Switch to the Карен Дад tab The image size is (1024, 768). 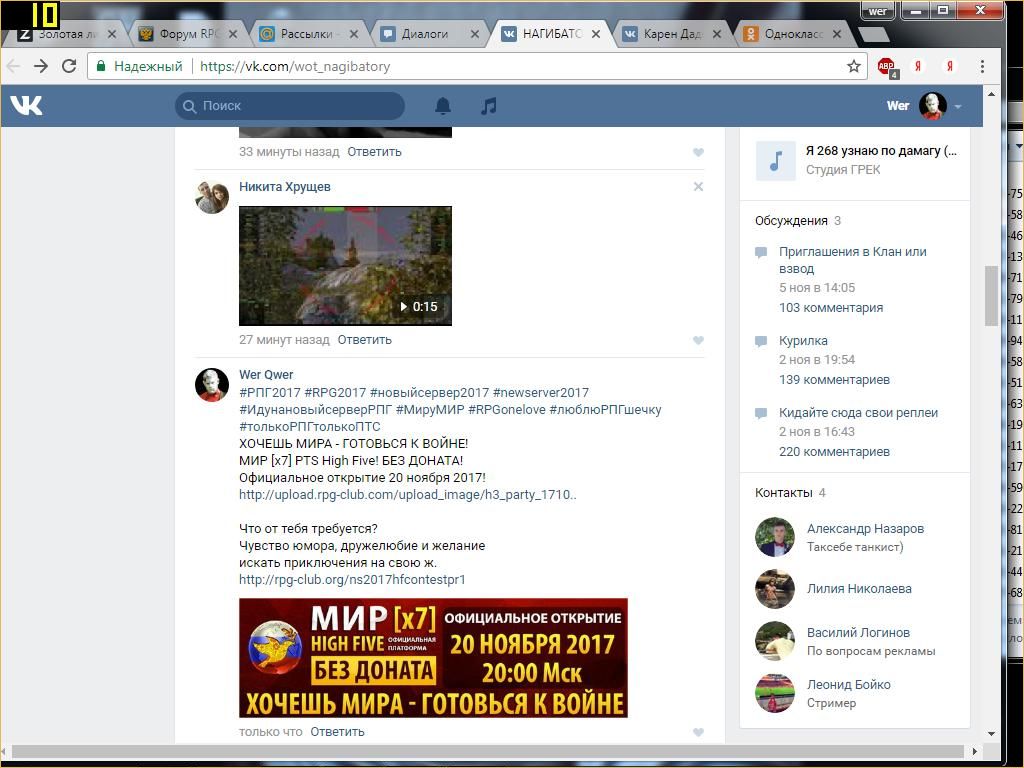[671, 34]
